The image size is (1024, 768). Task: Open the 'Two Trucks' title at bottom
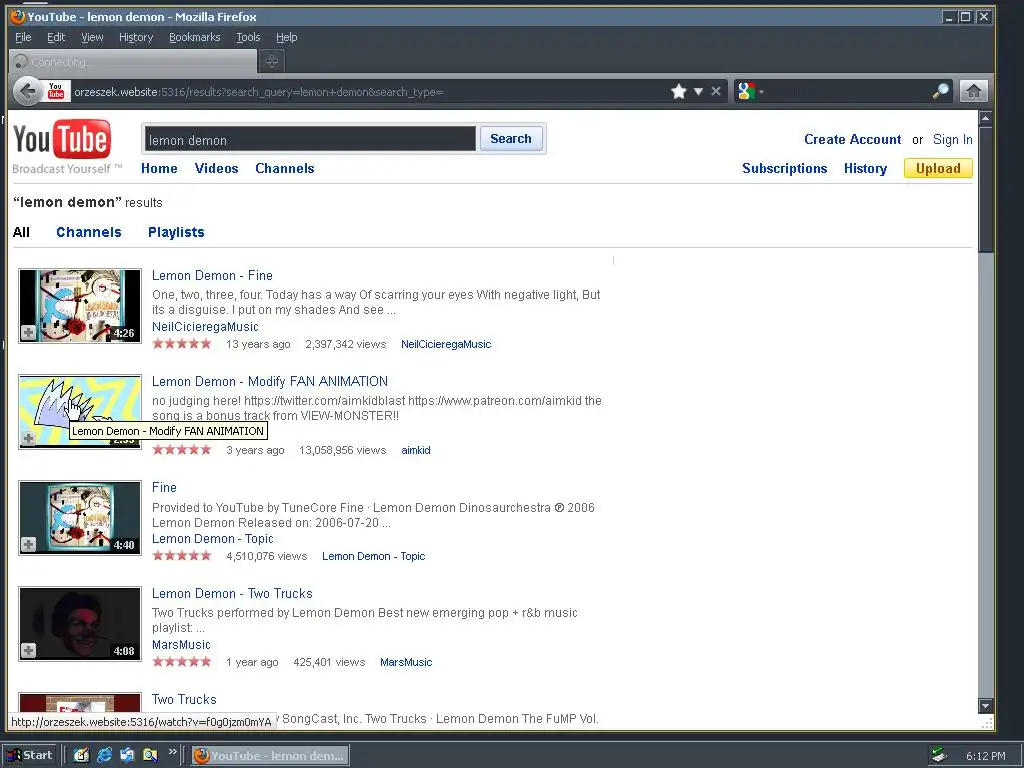pos(184,699)
